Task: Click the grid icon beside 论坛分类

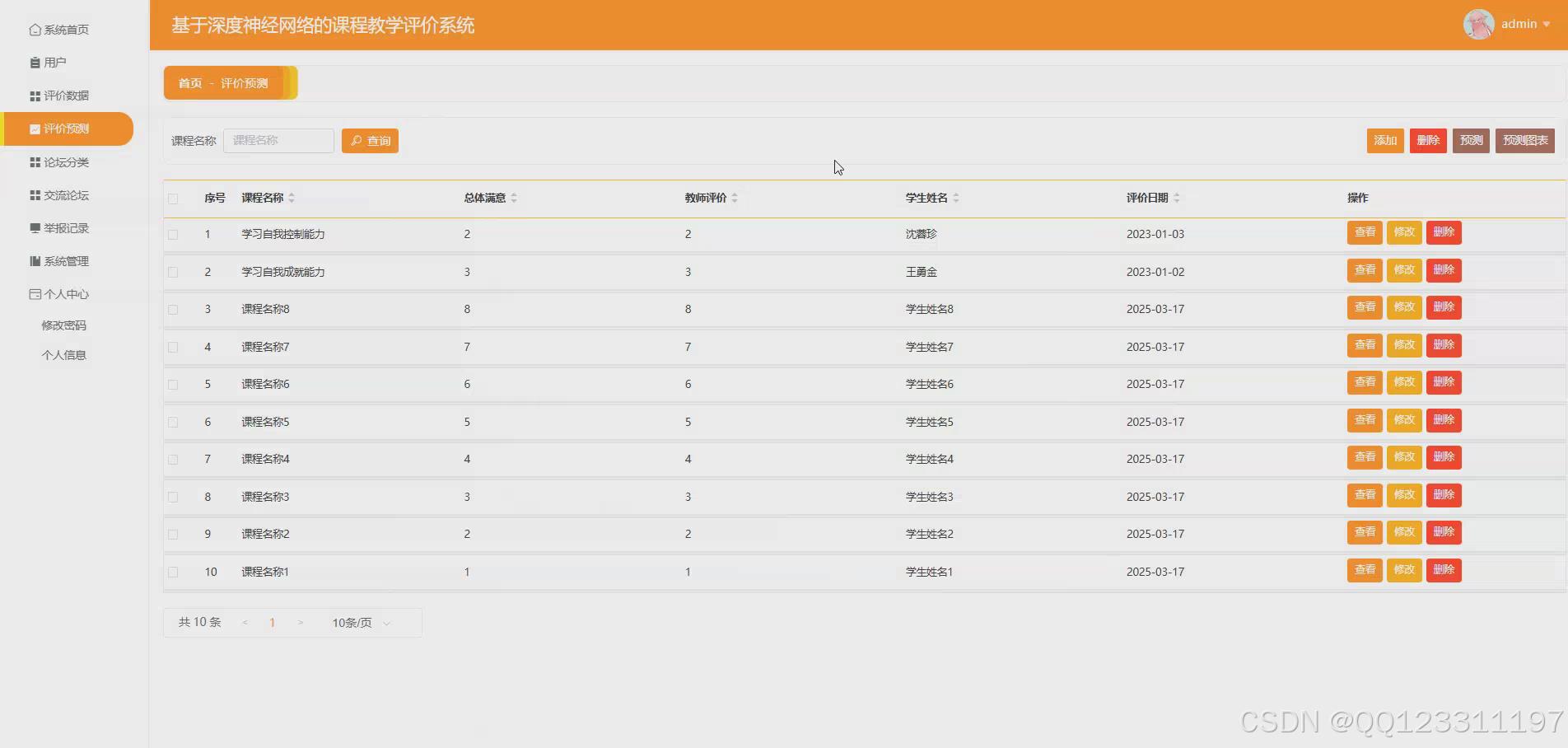Action: (x=35, y=162)
